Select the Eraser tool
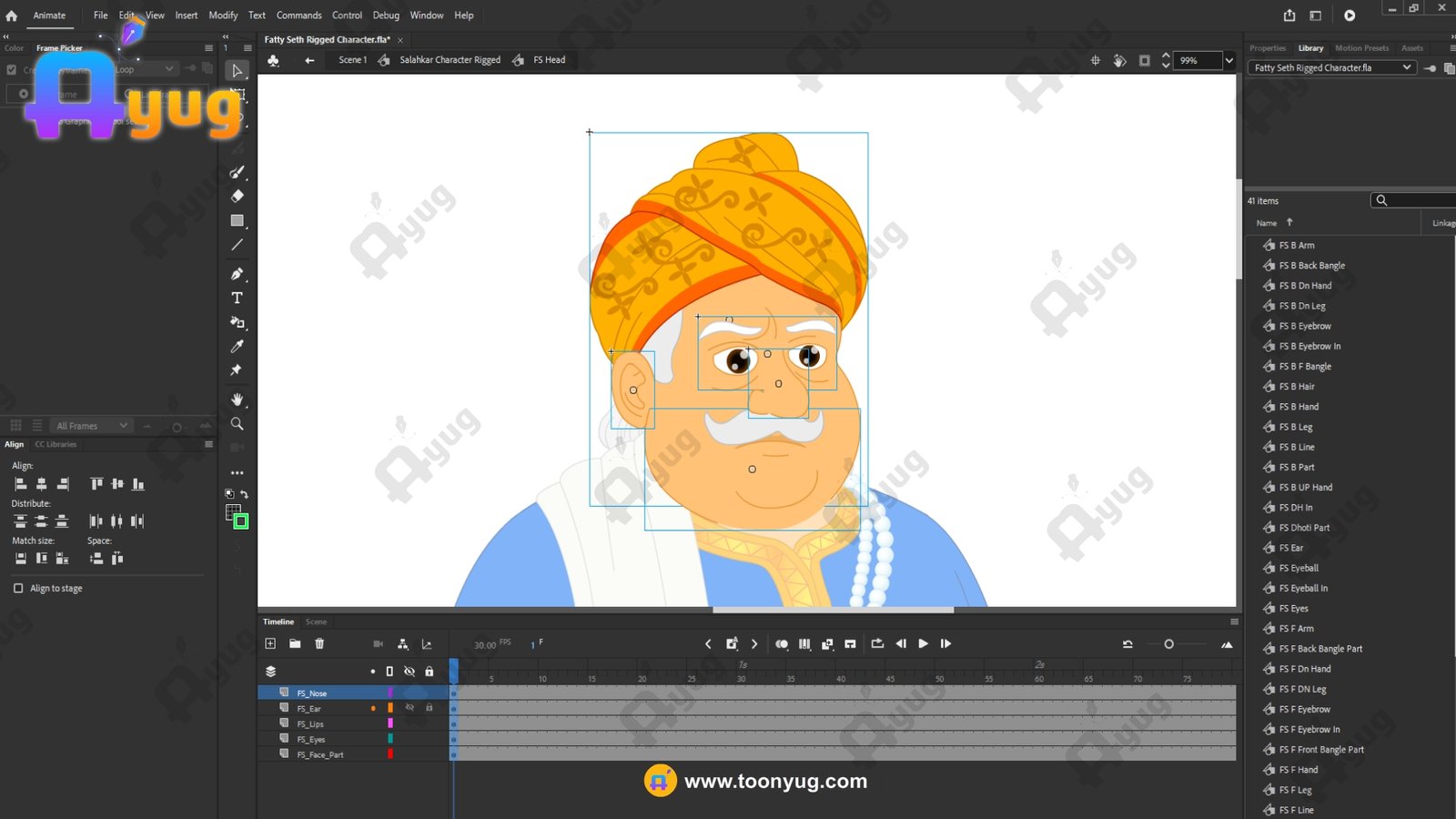Image resolution: width=1456 pixels, height=819 pixels. (238, 196)
